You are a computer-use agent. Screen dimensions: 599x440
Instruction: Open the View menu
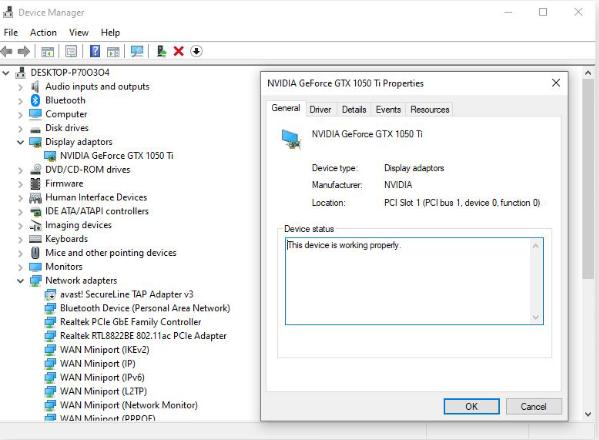[79, 32]
